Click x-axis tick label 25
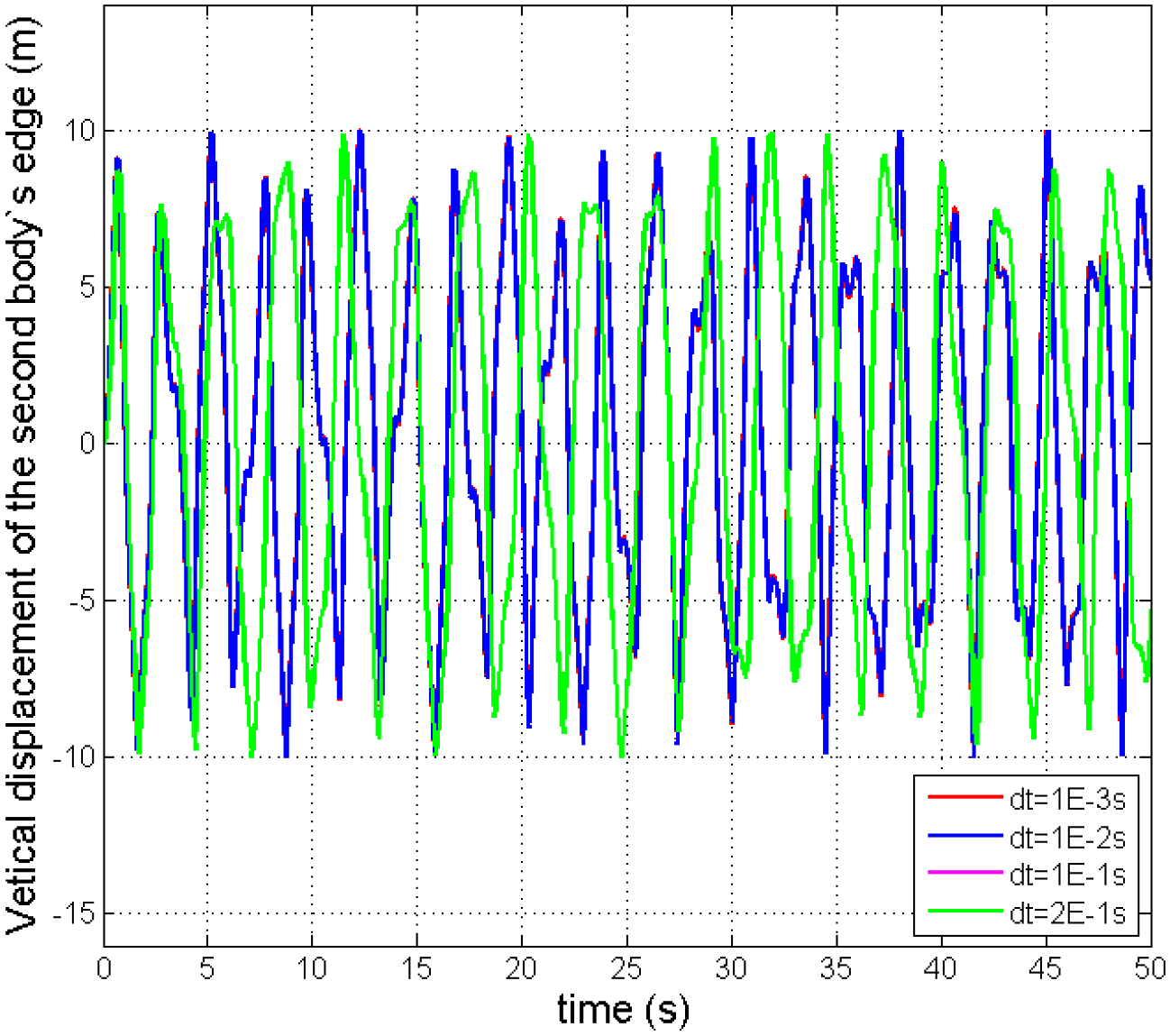 (626, 969)
